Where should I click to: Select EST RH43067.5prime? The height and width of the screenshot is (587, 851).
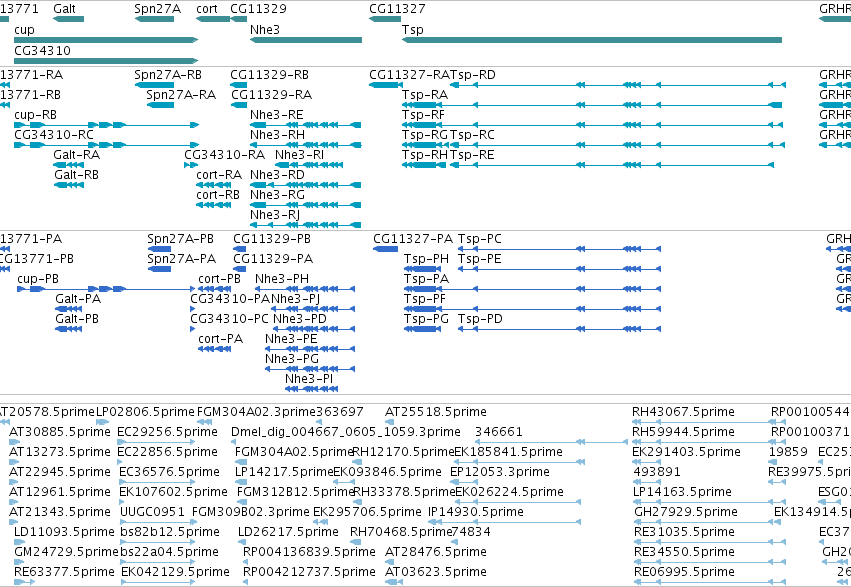[708, 422]
